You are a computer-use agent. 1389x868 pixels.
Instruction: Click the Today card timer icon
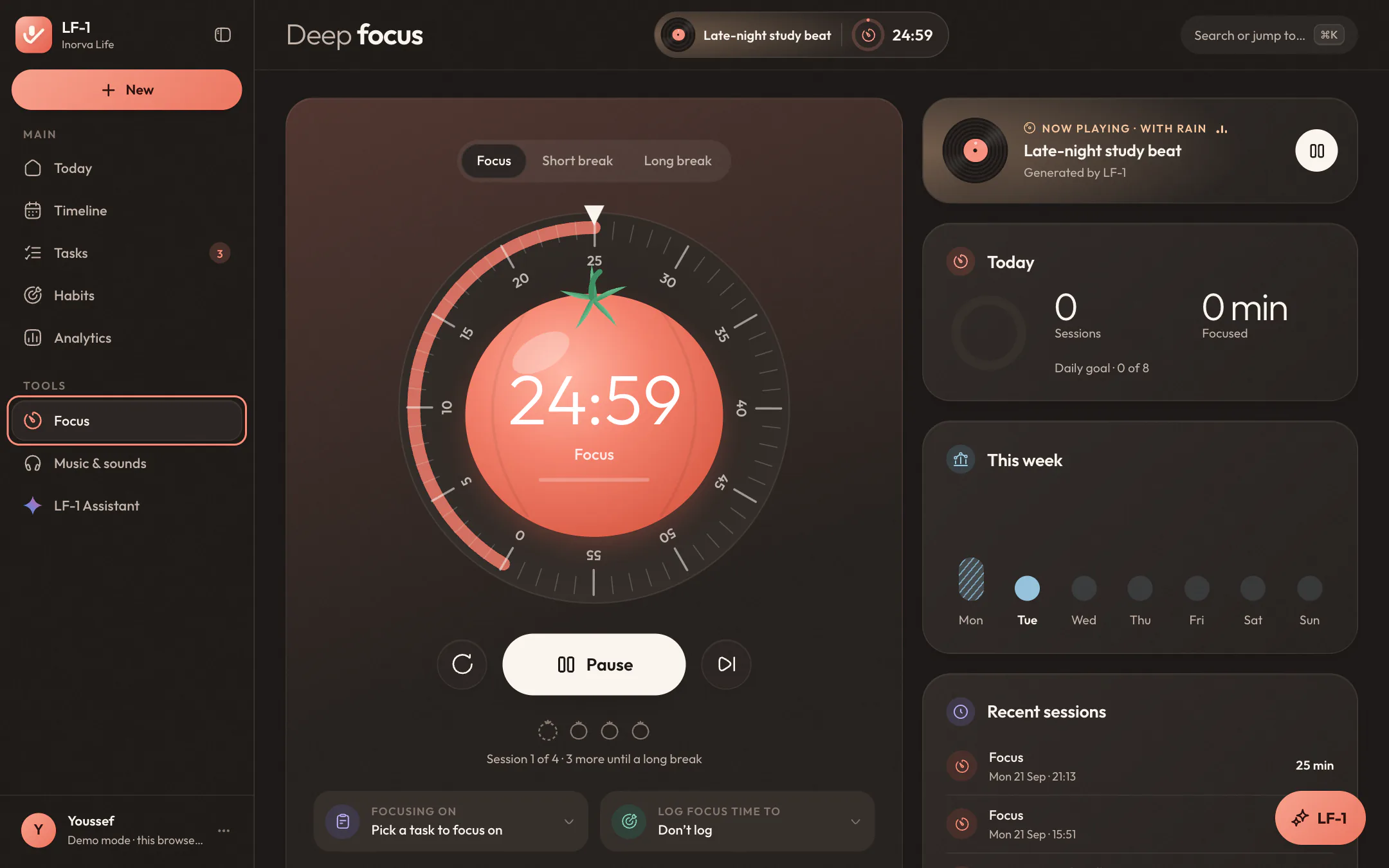coord(961,262)
